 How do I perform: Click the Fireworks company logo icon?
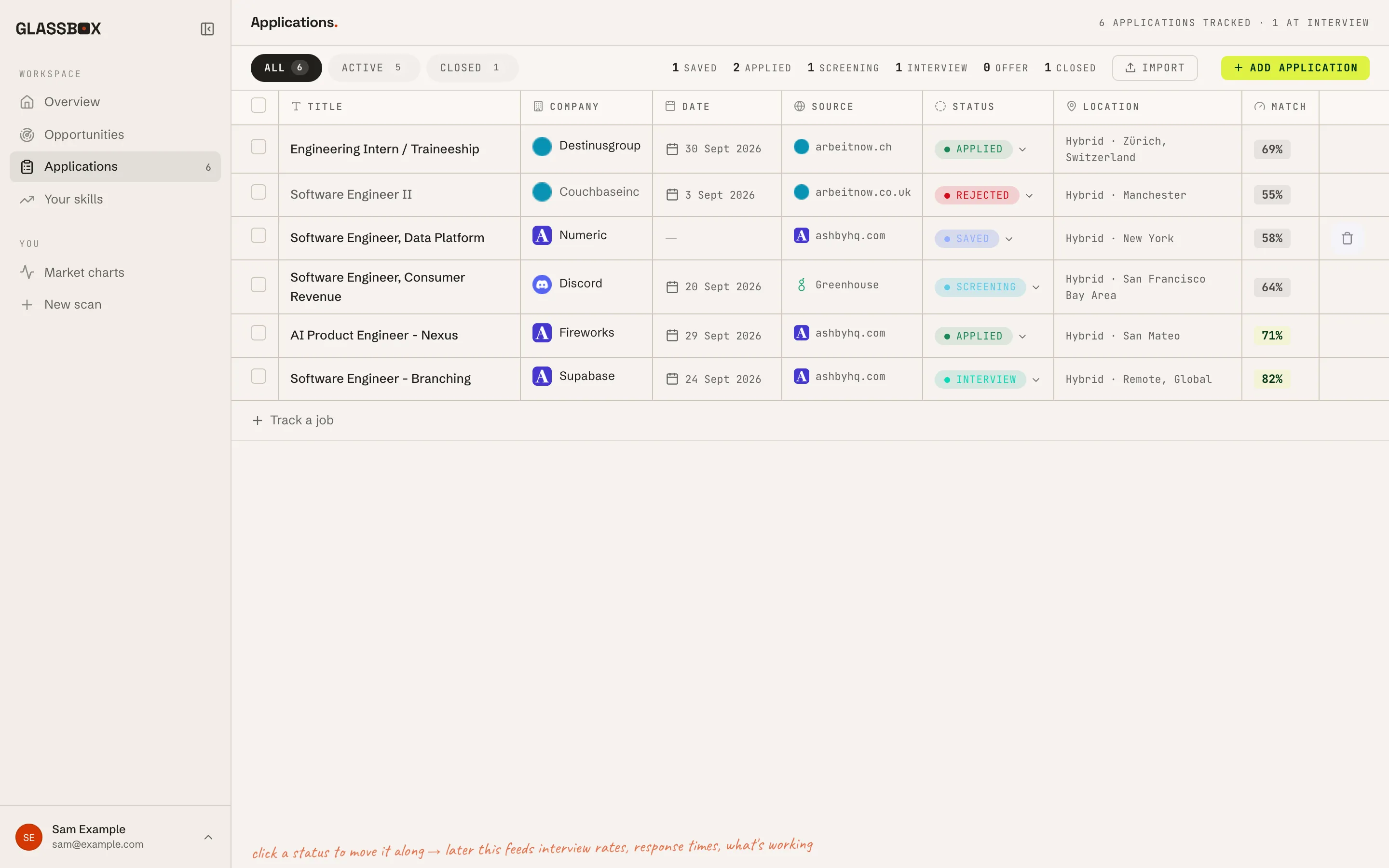tap(542, 333)
